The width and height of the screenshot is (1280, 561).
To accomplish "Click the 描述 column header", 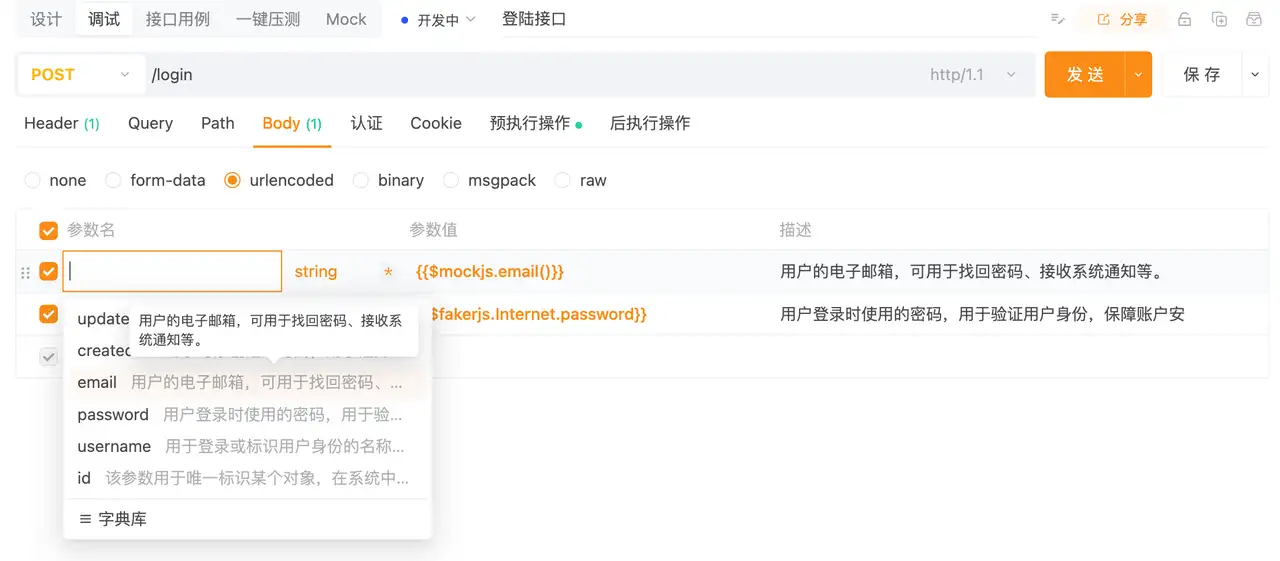I will click(x=795, y=230).
